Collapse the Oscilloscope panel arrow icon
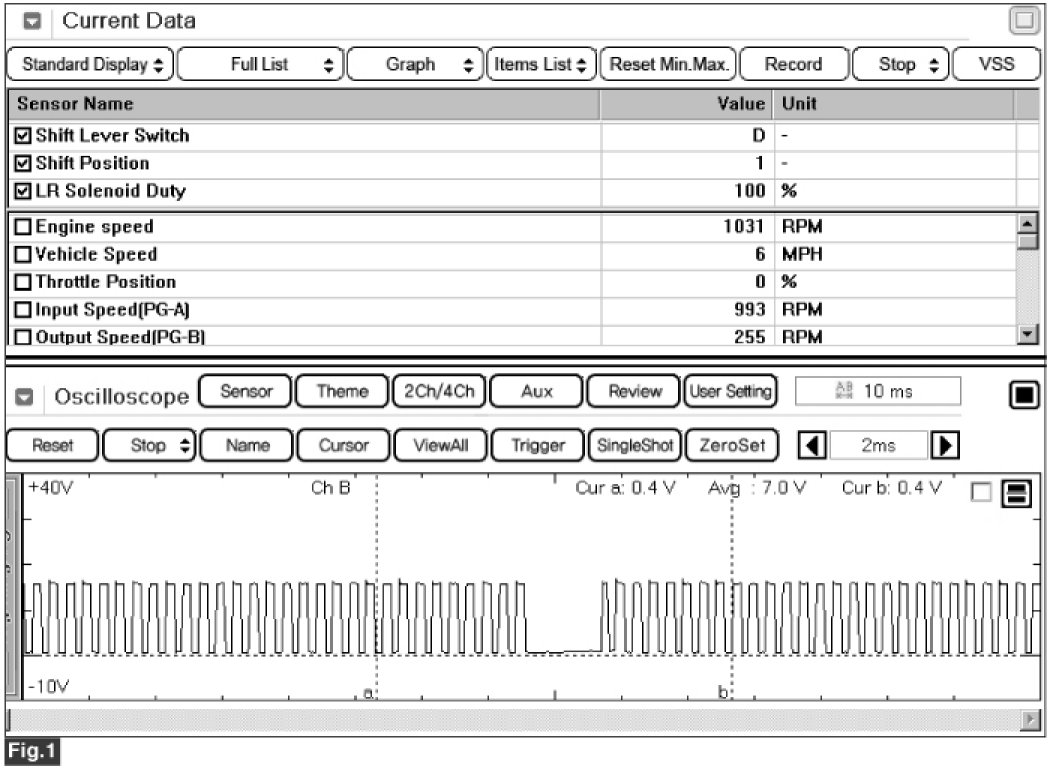Viewport: 1050px width, 769px height. point(32,397)
